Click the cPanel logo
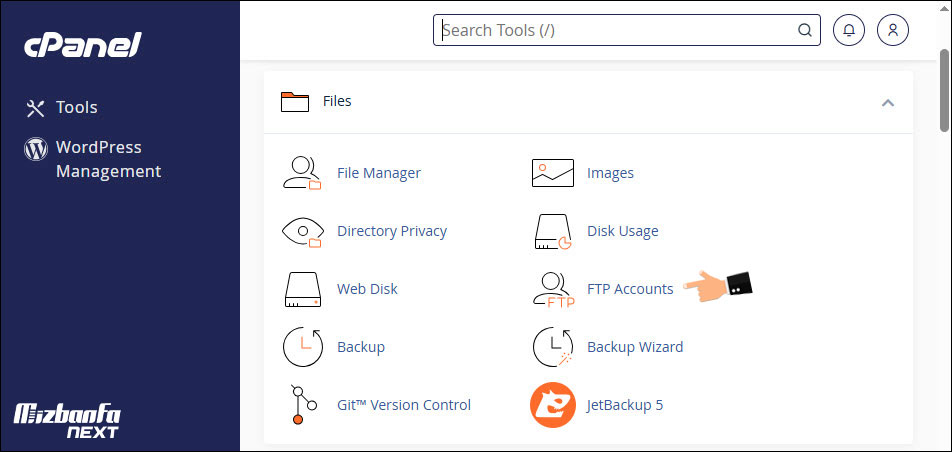This screenshot has width=952, height=452. [83, 45]
